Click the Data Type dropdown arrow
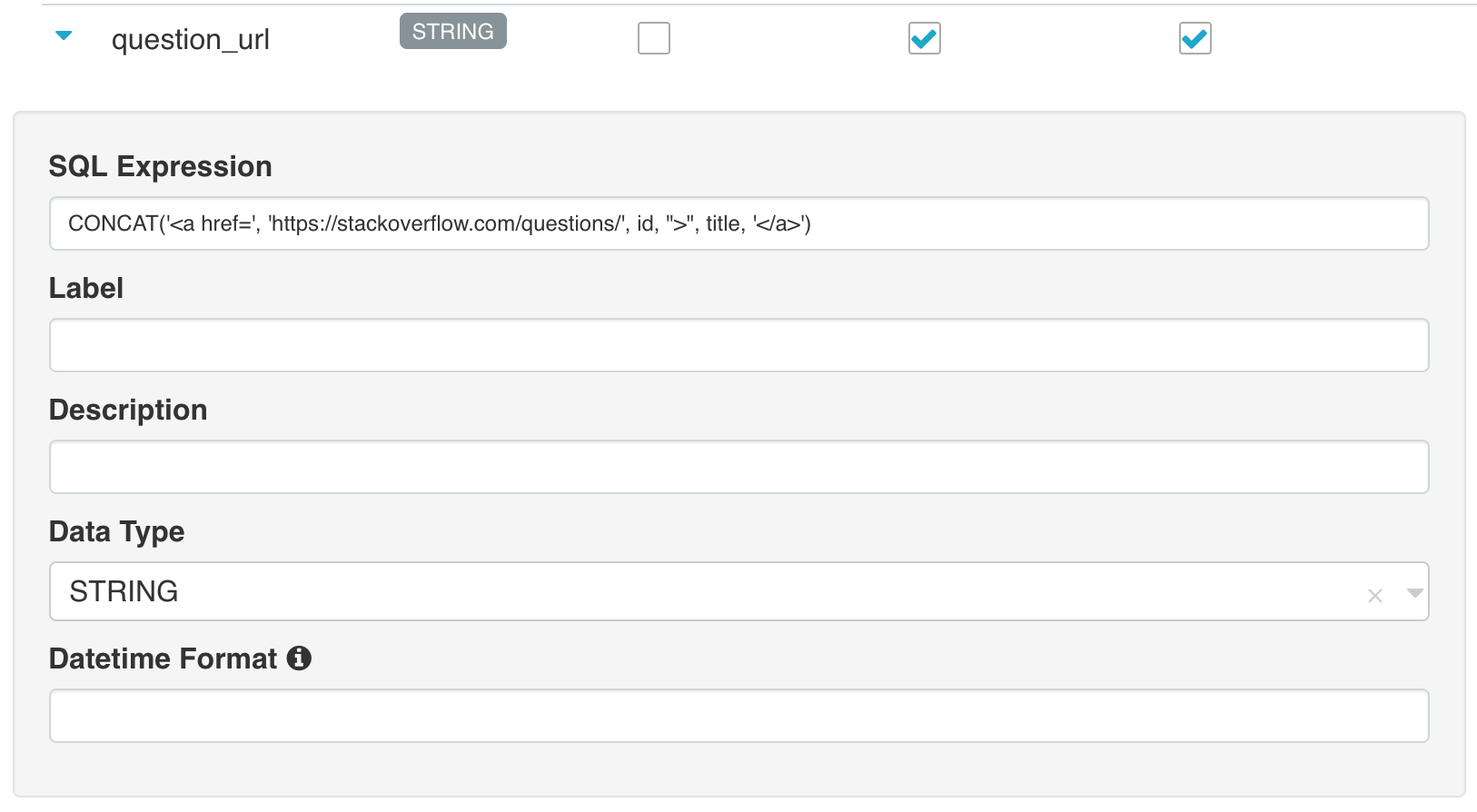Viewport: 1477px width, 812px height. (x=1414, y=592)
